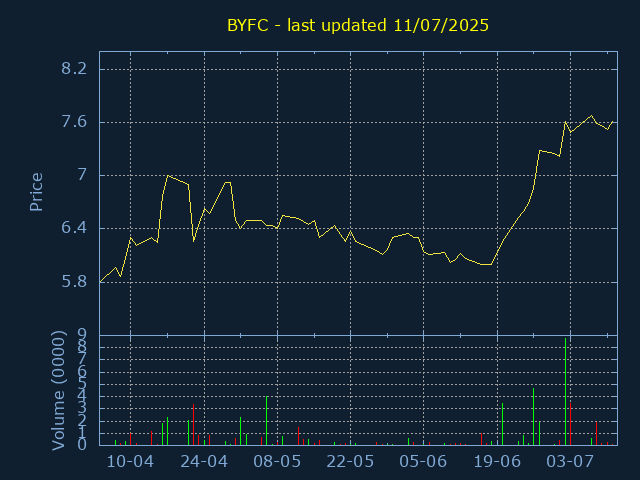The width and height of the screenshot is (640, 480).
Task: Click the vertical Price axis title
Action: click(36, 192)
